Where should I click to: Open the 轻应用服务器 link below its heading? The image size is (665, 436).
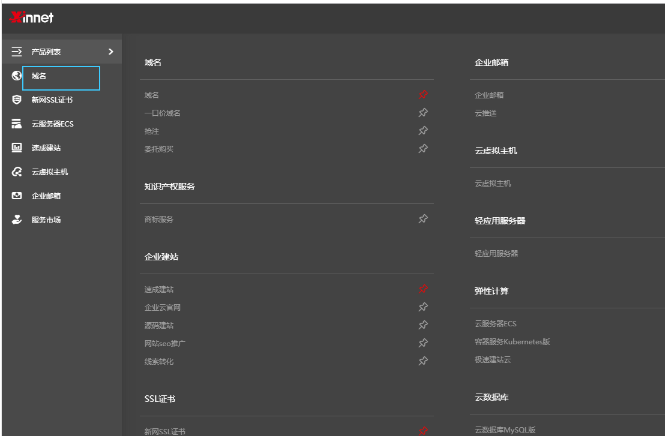(x=496, y=254)
